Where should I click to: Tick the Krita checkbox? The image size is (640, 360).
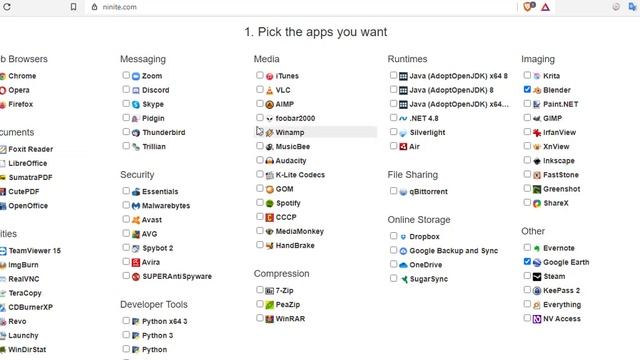point(527,75)
